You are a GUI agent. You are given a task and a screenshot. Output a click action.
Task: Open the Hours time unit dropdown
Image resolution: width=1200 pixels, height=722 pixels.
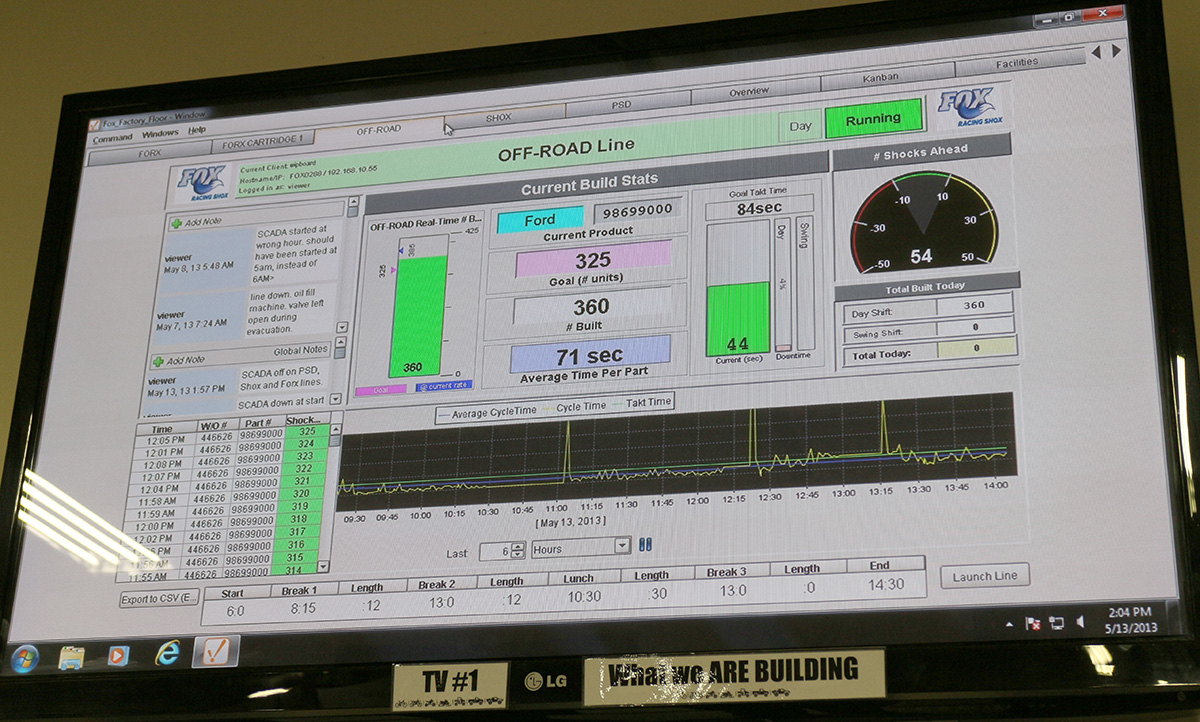[622, 546]
